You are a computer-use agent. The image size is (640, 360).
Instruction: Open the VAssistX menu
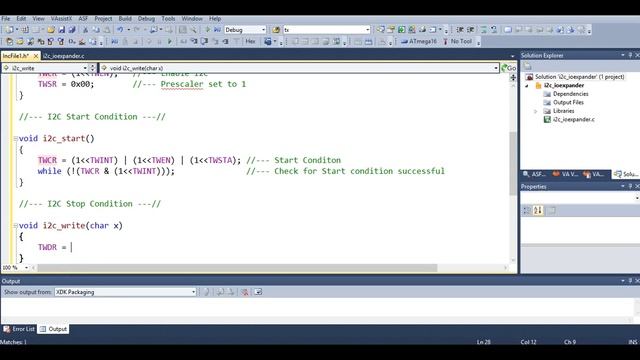(61, 19)
